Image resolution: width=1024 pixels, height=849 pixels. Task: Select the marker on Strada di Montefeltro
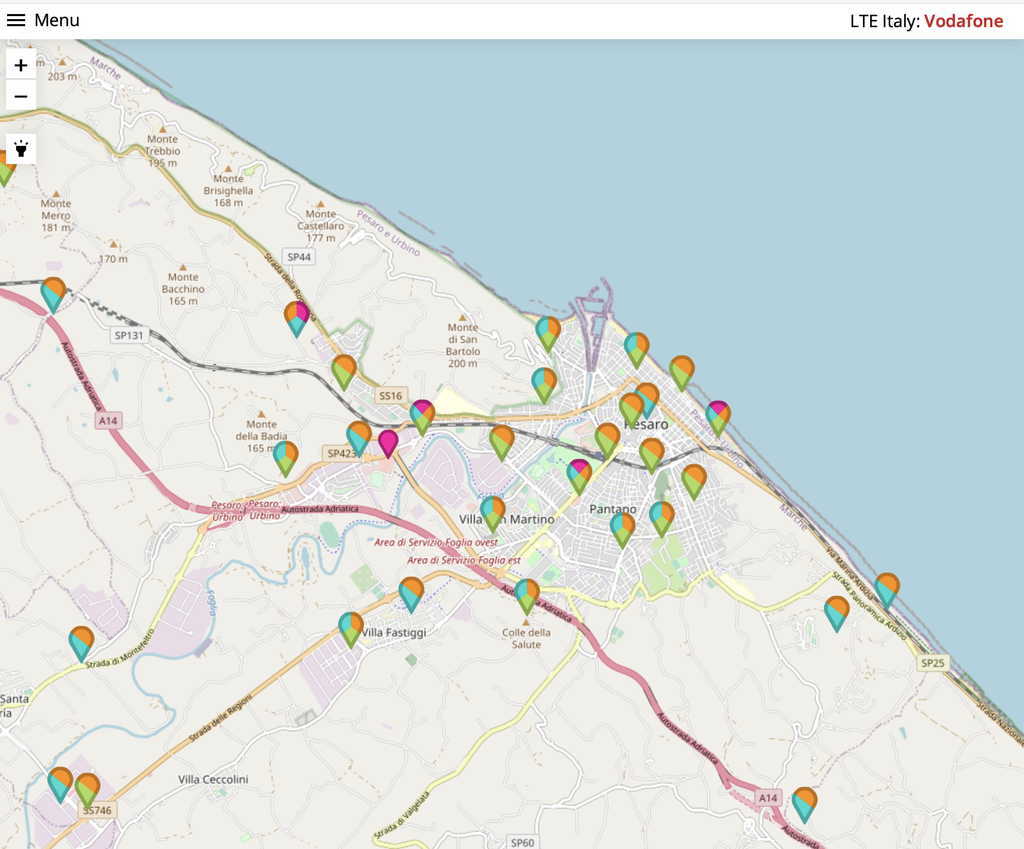point(81,642)
